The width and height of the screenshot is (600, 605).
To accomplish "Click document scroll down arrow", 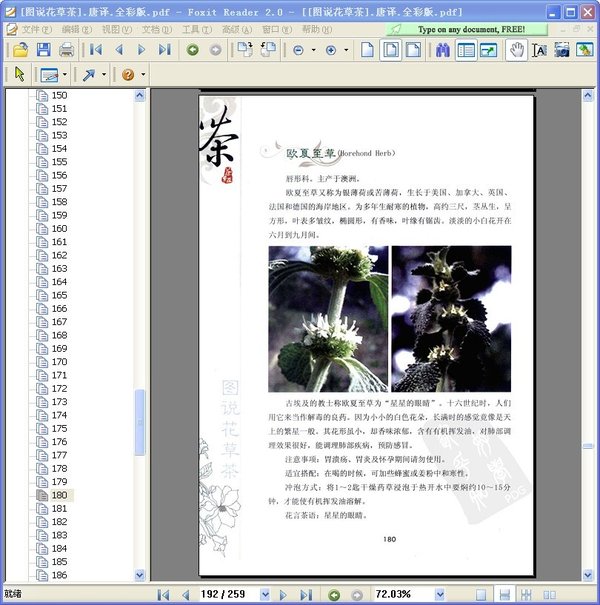I will click(588, 575).
